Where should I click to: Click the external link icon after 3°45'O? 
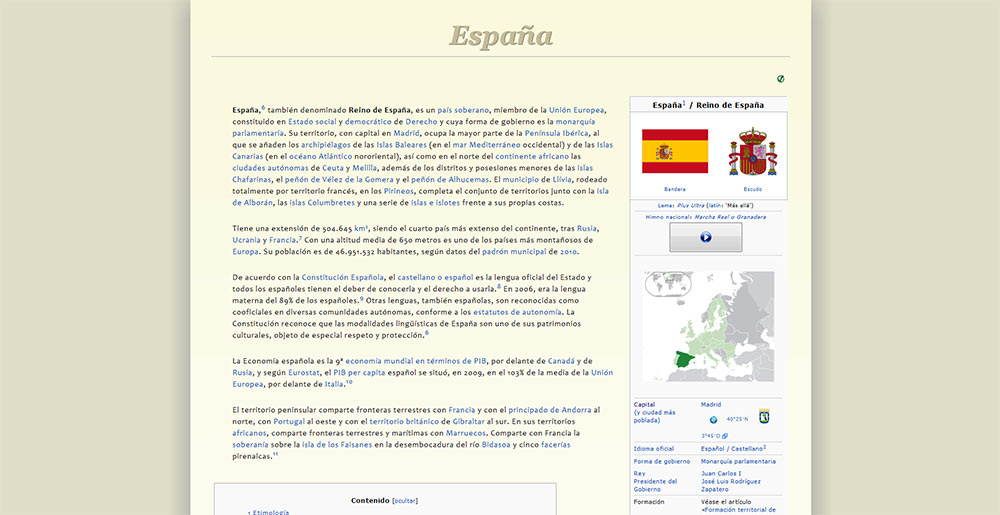point(725,436)
